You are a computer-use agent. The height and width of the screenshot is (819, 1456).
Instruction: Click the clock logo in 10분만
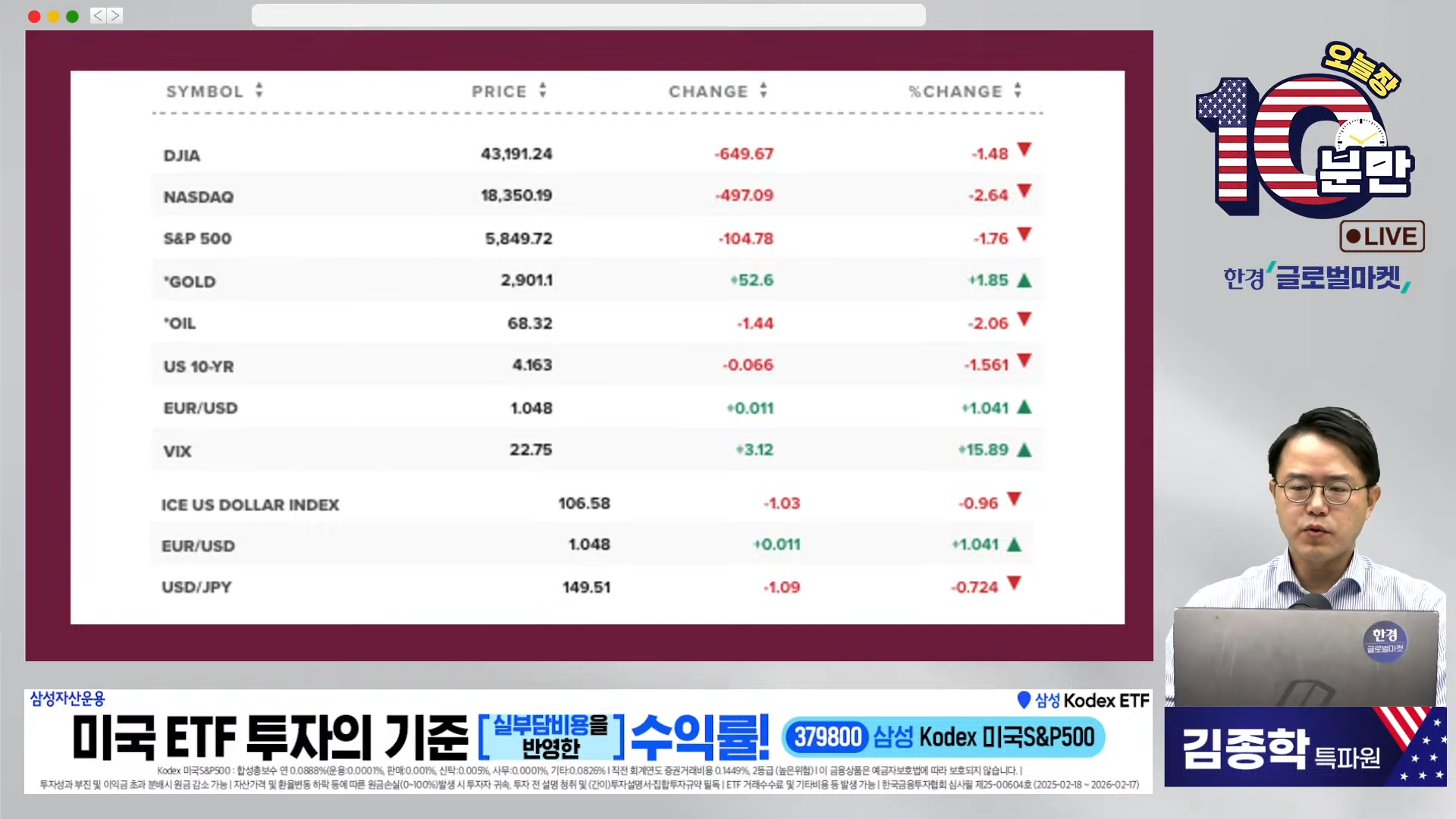[x=1361, y=136]
